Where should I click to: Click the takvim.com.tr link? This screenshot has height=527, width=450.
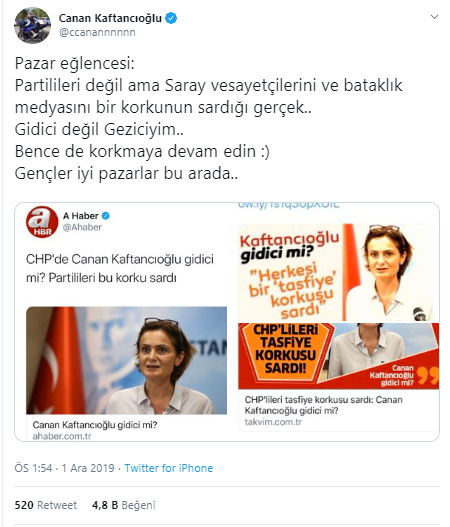tap(273, 422)
